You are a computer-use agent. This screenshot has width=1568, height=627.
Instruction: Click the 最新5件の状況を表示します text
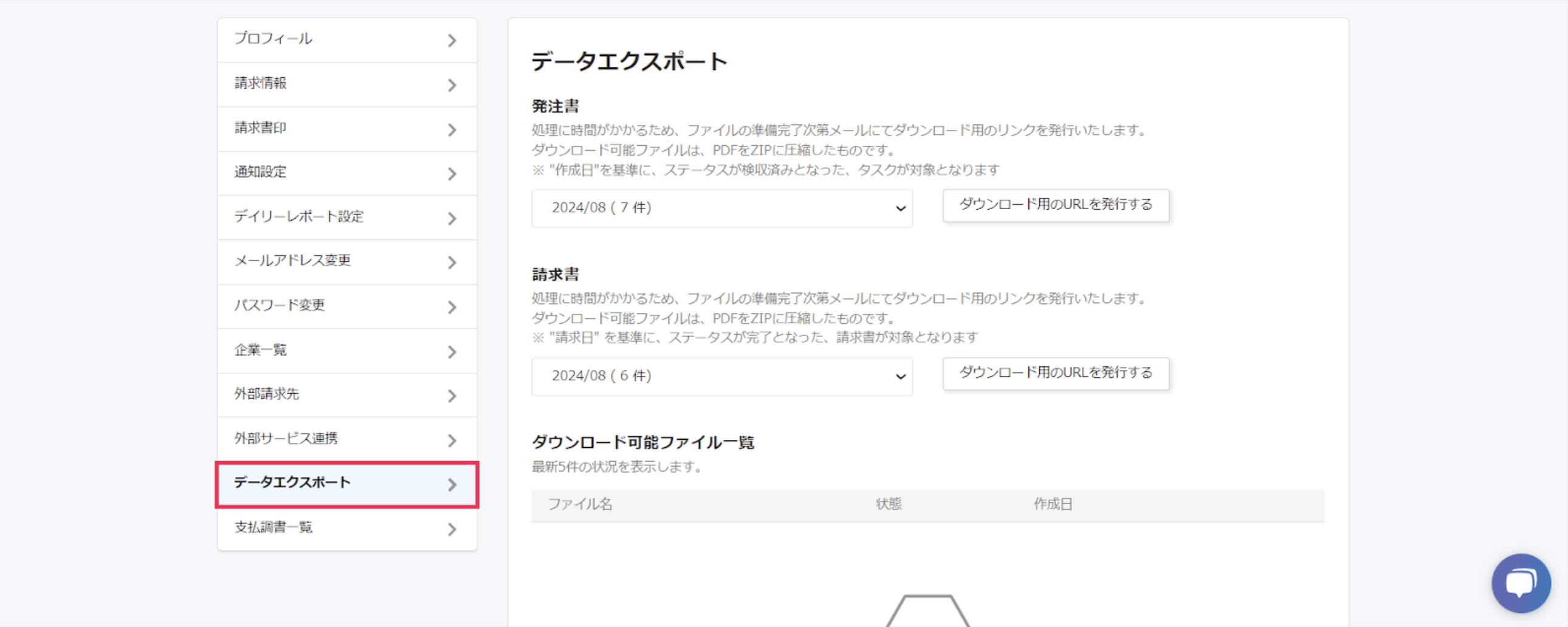(619, 467)
